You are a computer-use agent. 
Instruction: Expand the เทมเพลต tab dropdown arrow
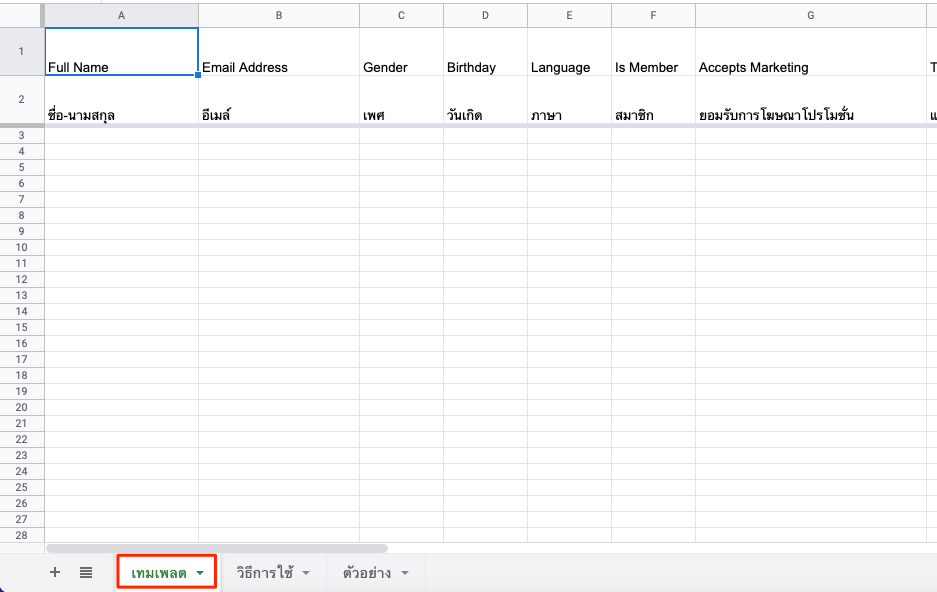pos(200,573)
